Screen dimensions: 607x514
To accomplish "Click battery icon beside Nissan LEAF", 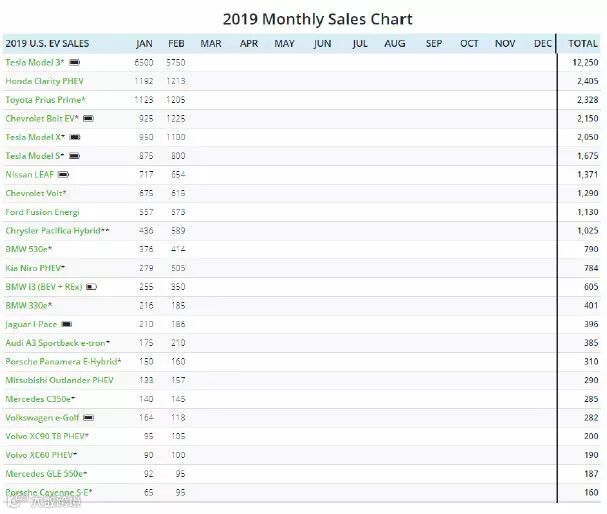I will pyautogui.click(x=64, y=174).
